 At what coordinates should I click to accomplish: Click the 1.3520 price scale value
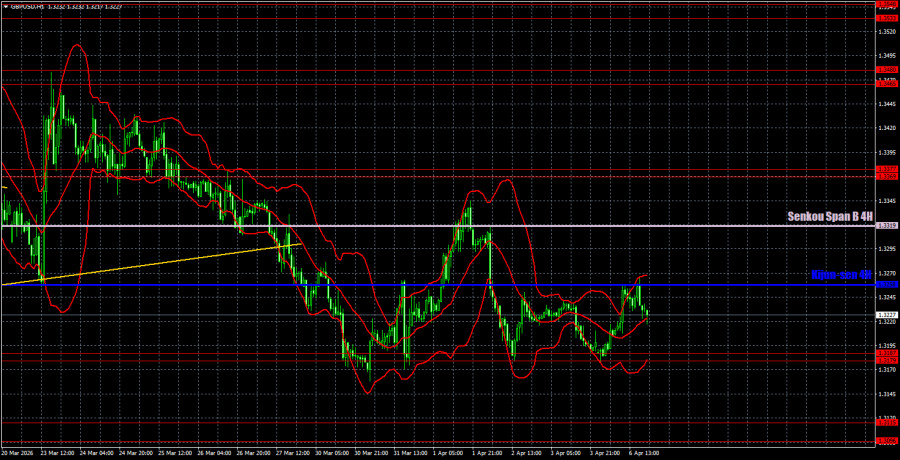click(887, 31)
